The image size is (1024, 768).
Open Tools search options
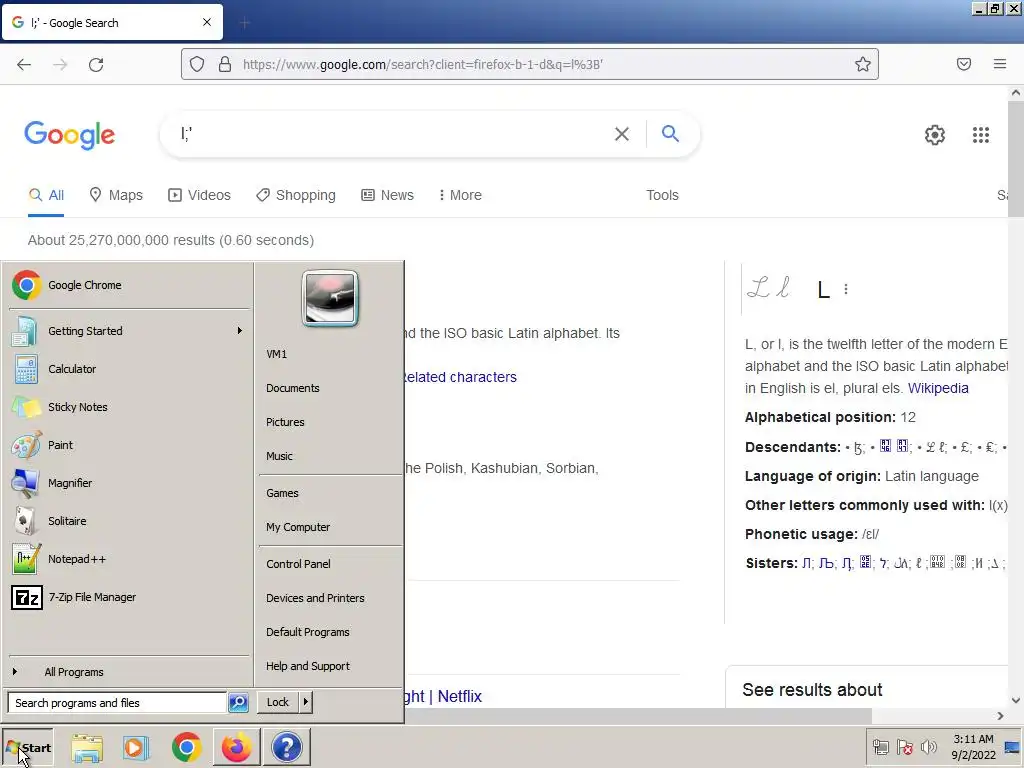[x=662, y=195]
